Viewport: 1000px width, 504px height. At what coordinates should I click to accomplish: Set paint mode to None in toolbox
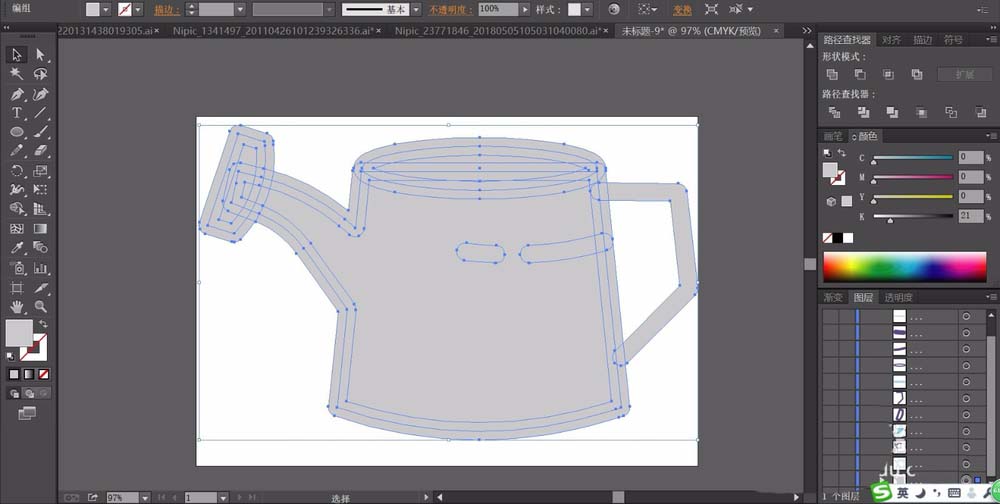click(x=43, y=374)
